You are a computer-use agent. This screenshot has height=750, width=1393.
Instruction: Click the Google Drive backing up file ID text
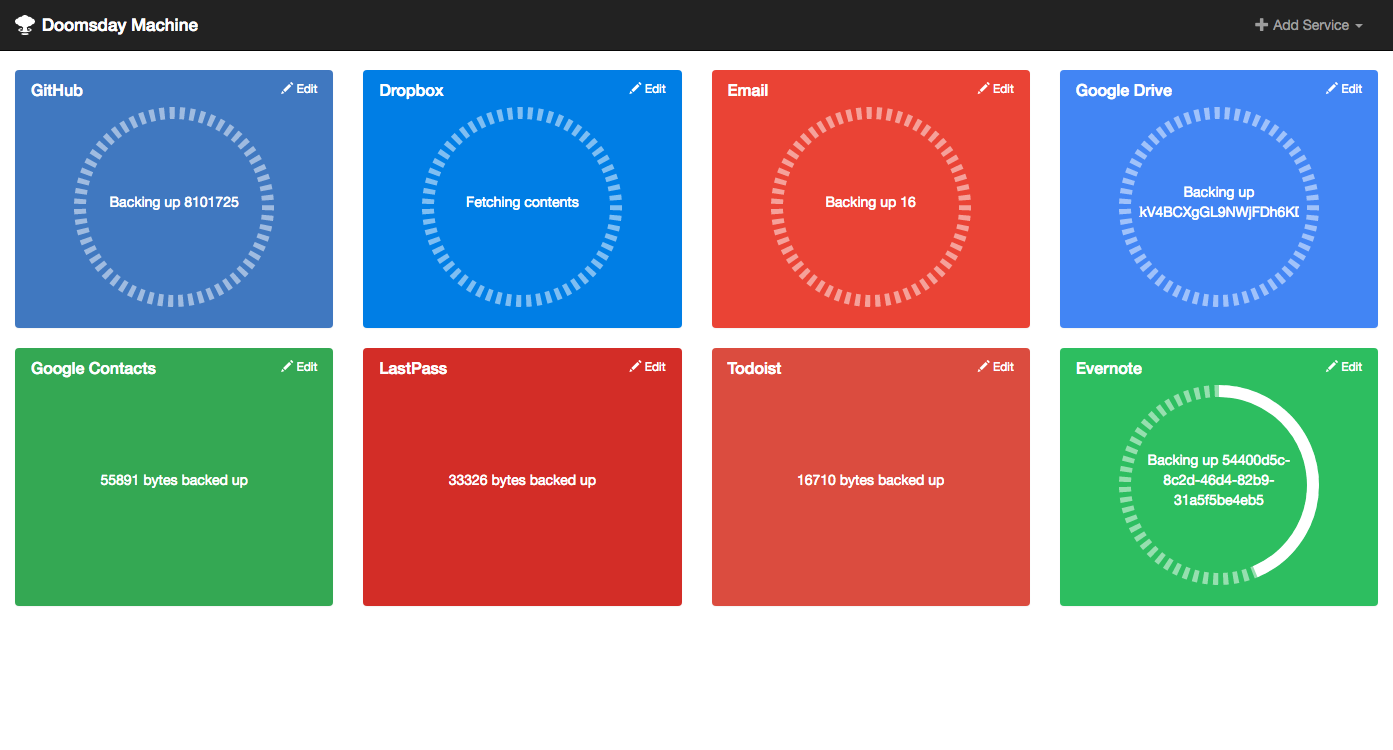(1219, 202)
